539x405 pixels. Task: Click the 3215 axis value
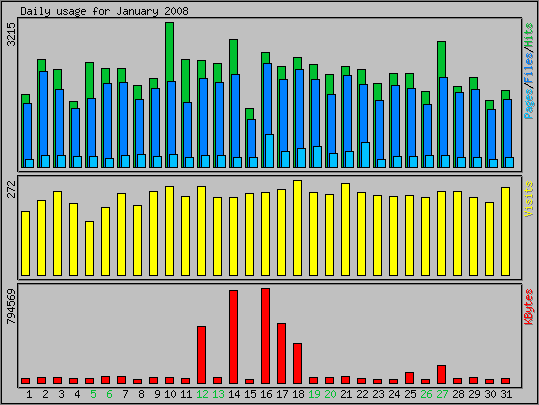[12, 34]
